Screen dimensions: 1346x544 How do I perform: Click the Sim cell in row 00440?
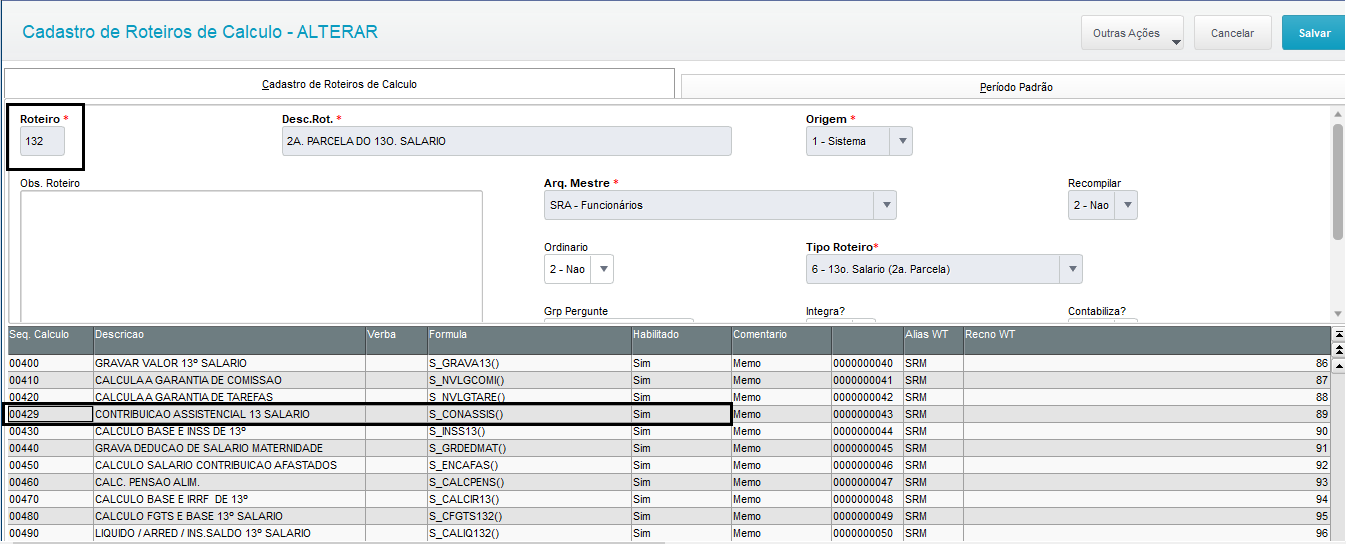click(x=680, y=448)
